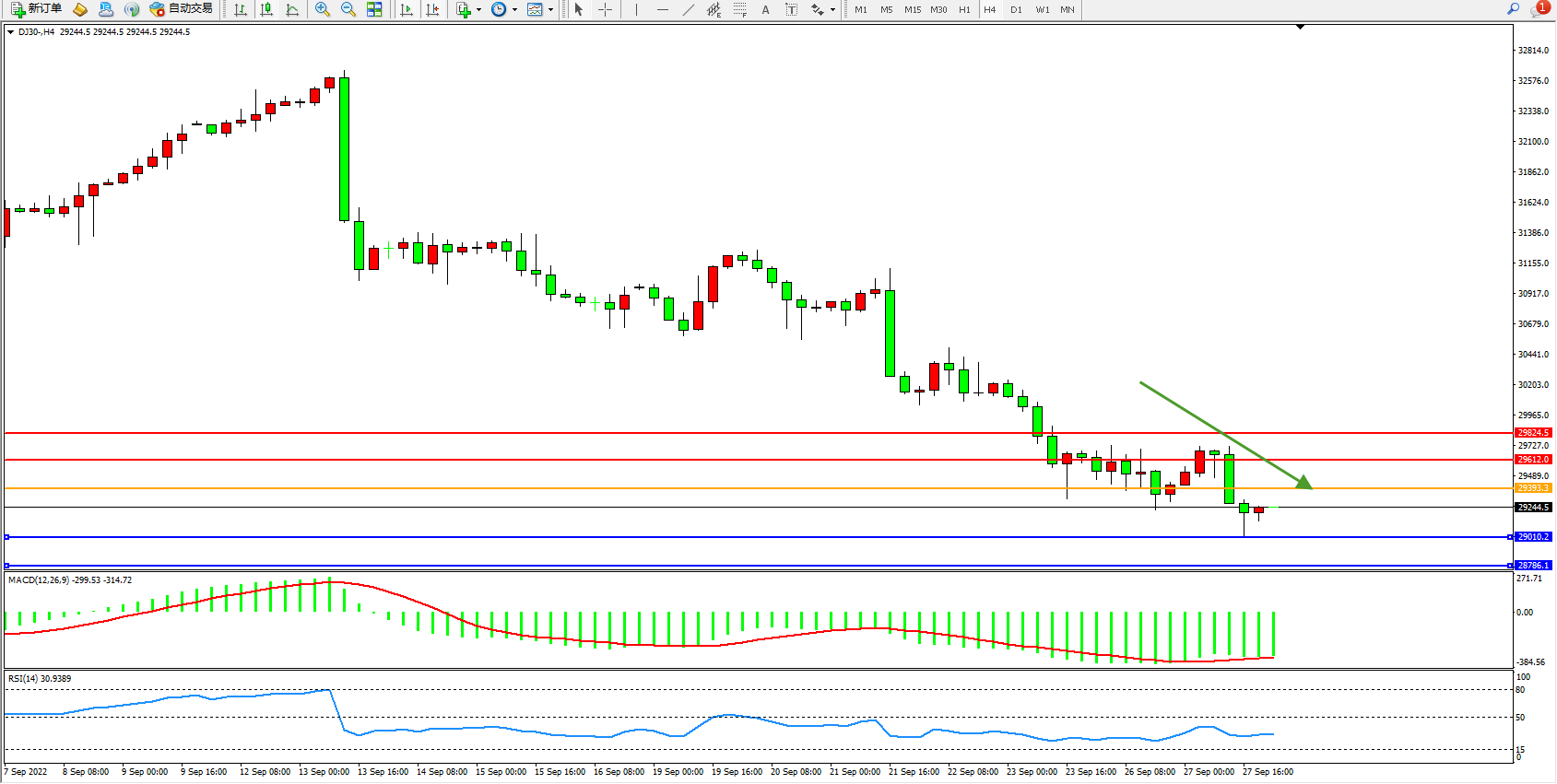Switch chart to candlestick mode
The height and width of the screenshot is (784, 1557).
(x=266, y=9)
